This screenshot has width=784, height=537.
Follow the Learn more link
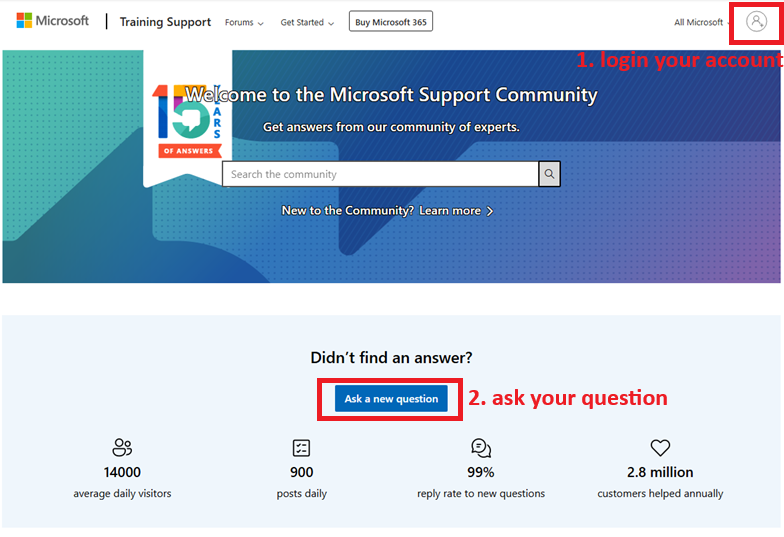(450, 210)
